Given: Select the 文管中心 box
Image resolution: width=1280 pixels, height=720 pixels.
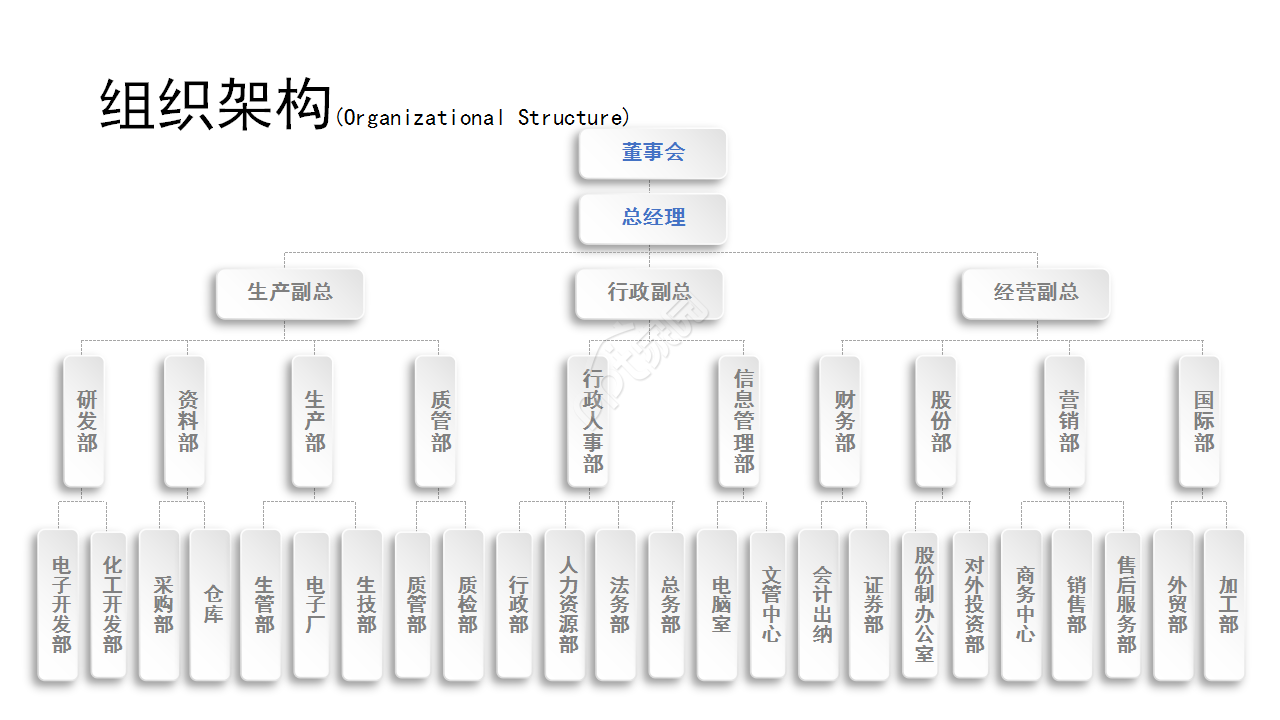Looking at the screenshot, I should (768, 604).
